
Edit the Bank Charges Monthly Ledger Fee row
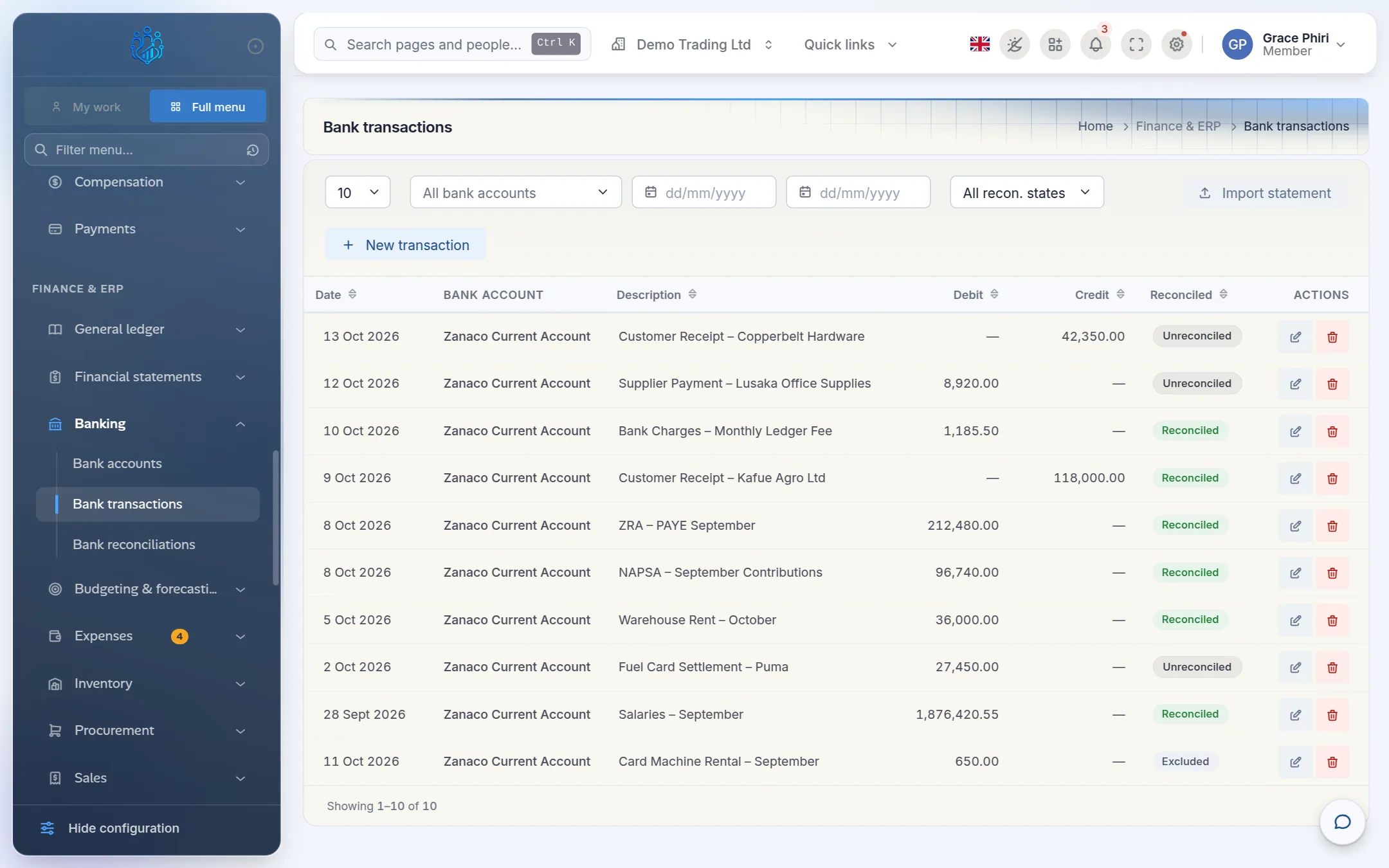1295,431
